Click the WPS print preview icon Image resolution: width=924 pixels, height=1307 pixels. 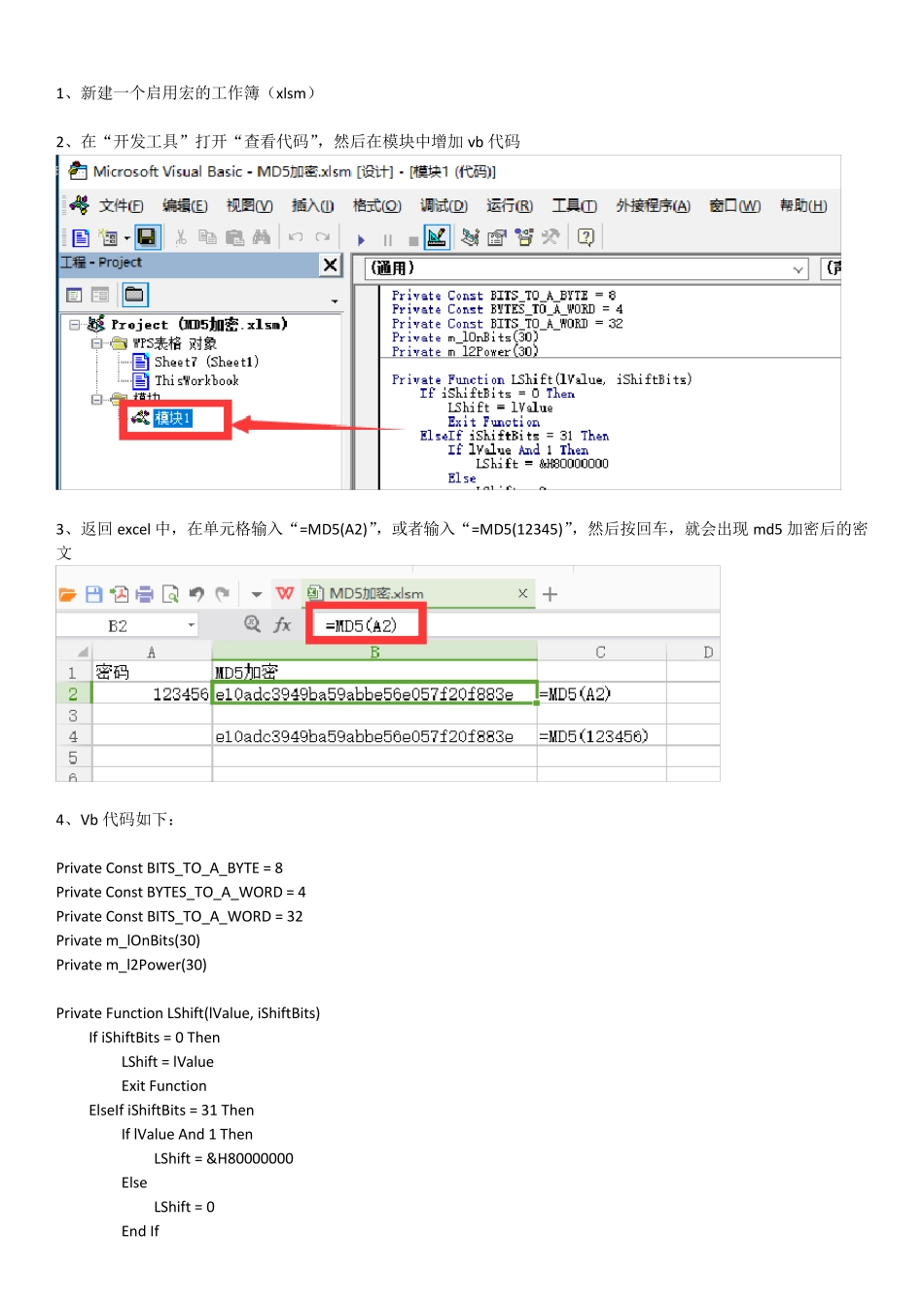170,594
